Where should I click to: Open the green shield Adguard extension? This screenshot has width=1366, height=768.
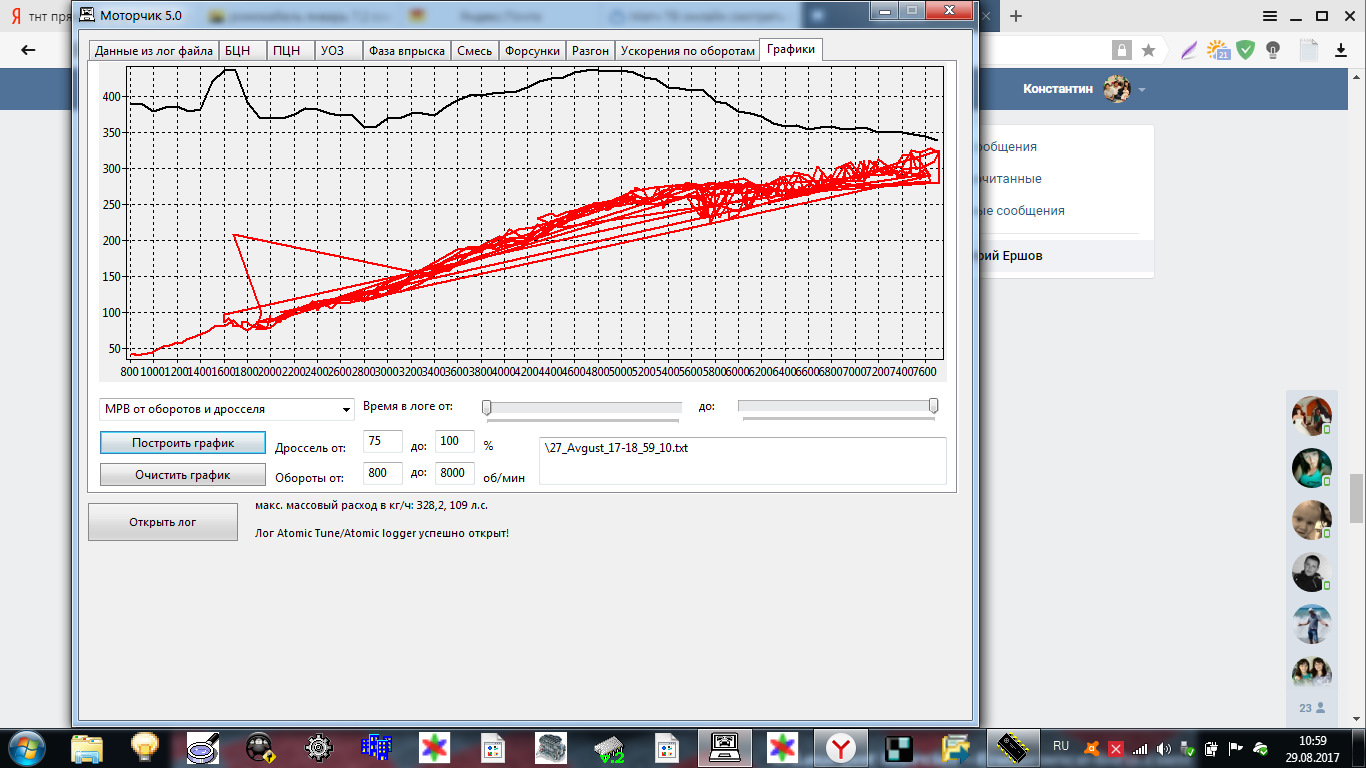coord(1245,50)
